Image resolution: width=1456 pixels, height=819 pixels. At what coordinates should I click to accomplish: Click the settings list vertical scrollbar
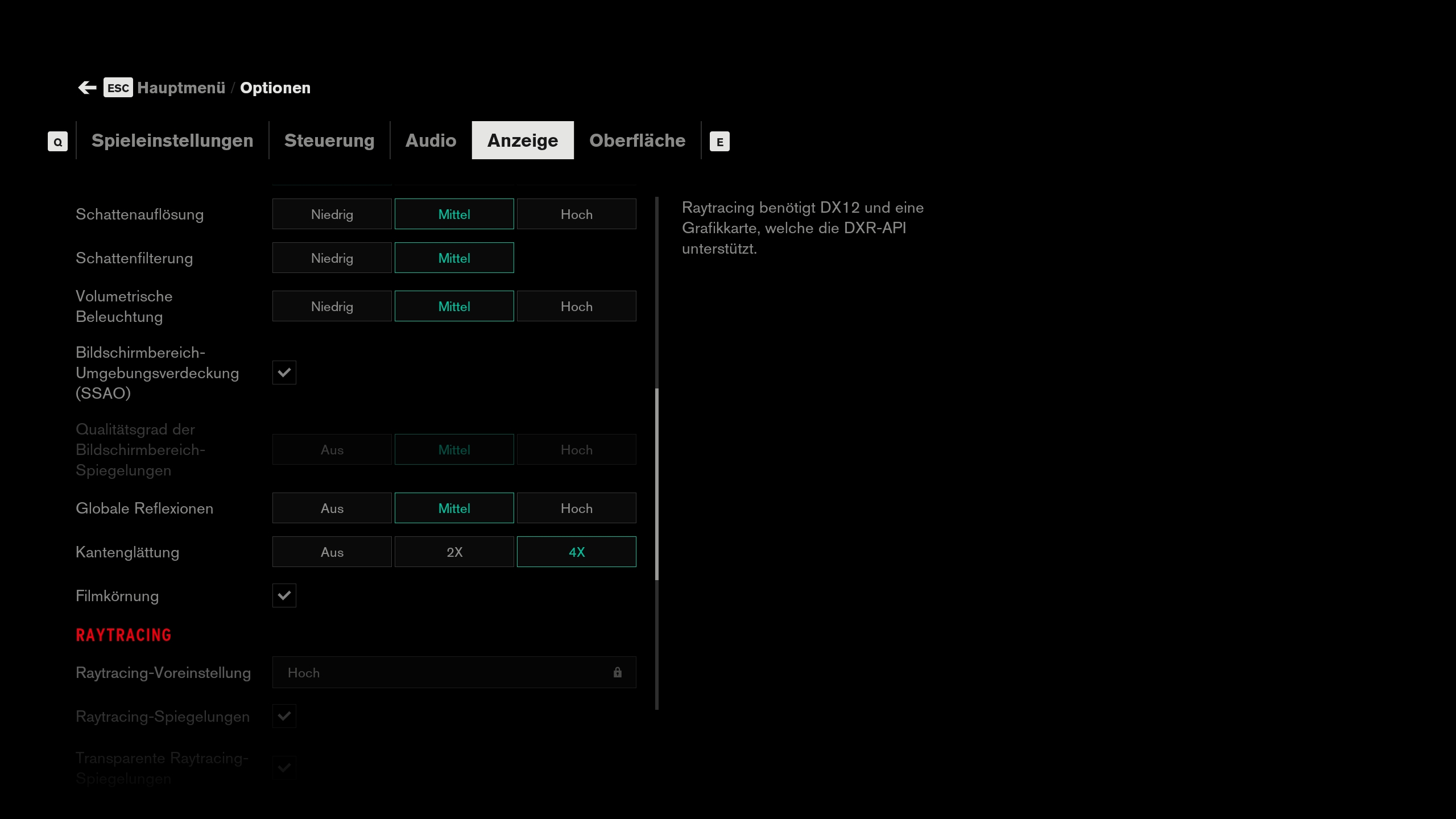coord(657,483)
